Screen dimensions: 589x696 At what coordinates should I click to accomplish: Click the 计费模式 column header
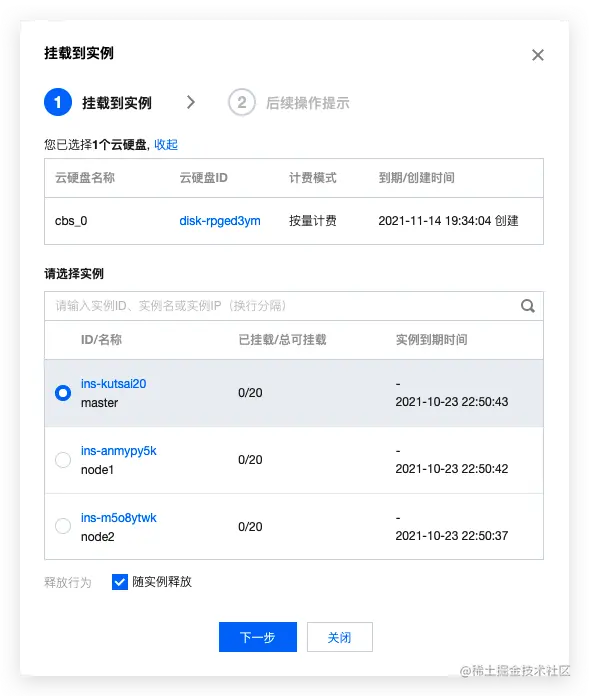tap(312, 178)
